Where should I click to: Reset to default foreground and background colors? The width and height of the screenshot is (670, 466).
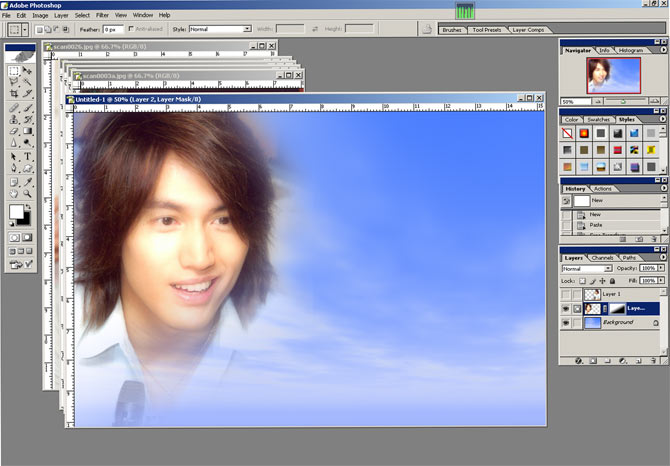coord(12,224)
